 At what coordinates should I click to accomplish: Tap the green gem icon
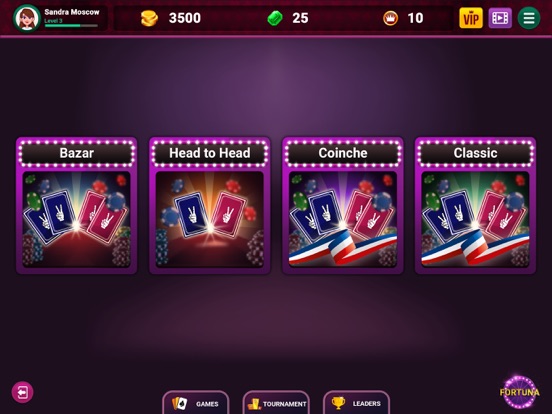(x=275, y=18)
